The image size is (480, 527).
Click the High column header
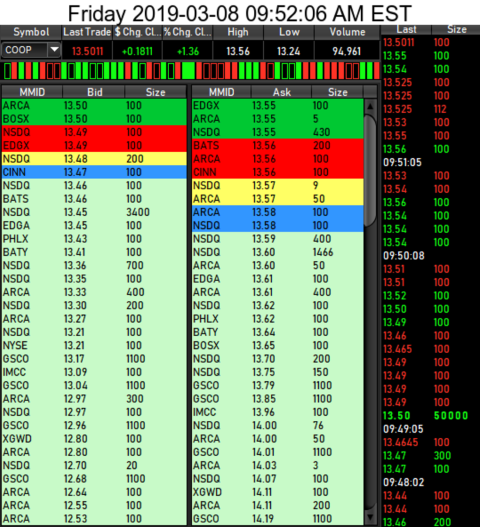(x=238, y=32)
